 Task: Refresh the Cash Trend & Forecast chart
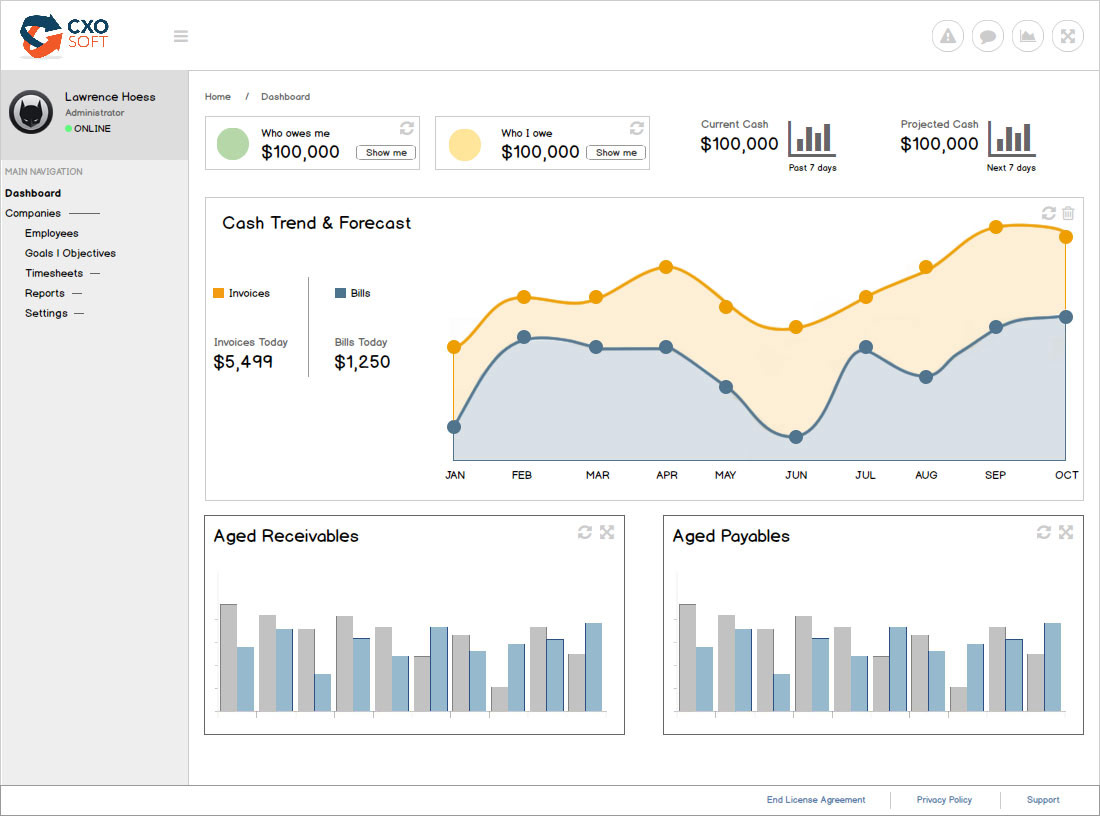tap(1048, 213)
